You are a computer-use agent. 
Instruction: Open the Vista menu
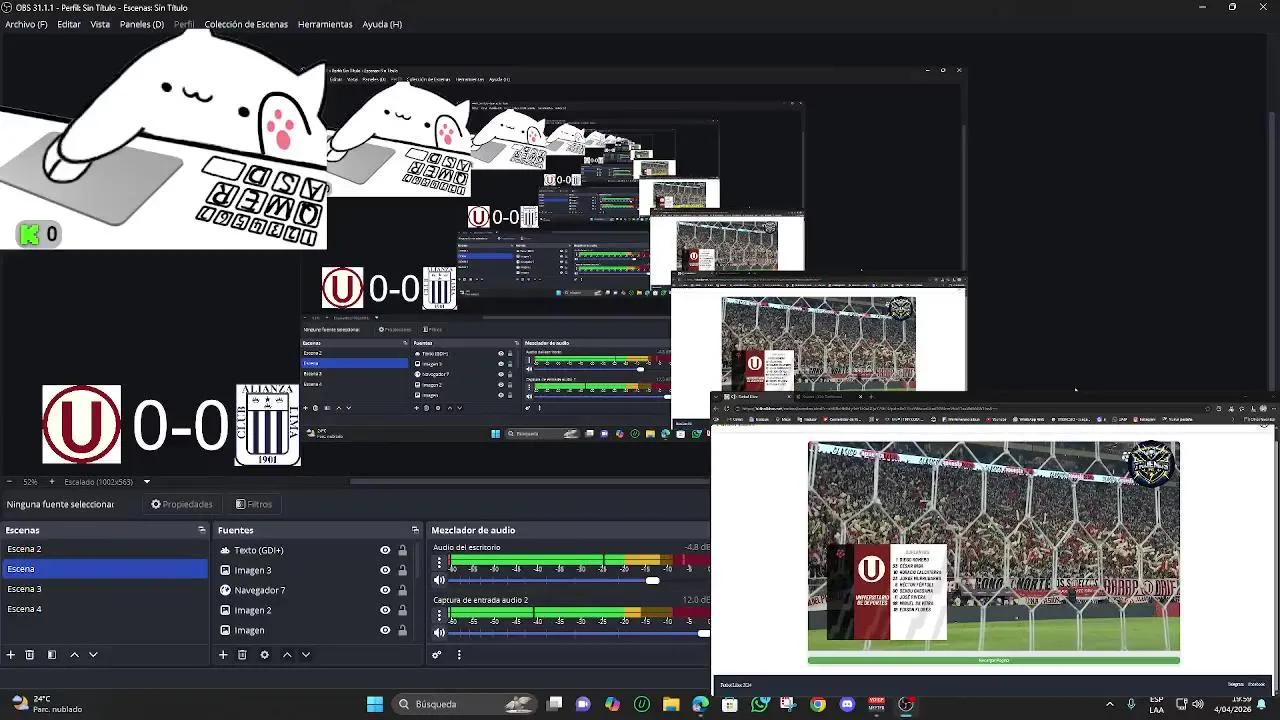click(100, 24)
